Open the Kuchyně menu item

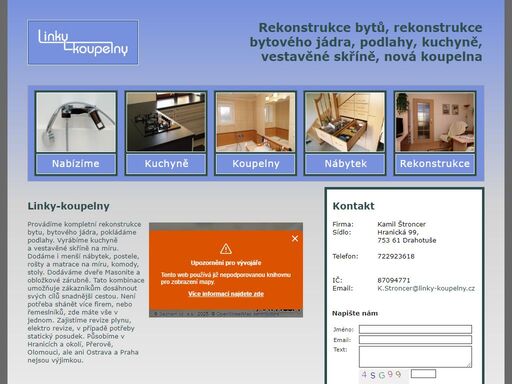click(166, 164)
